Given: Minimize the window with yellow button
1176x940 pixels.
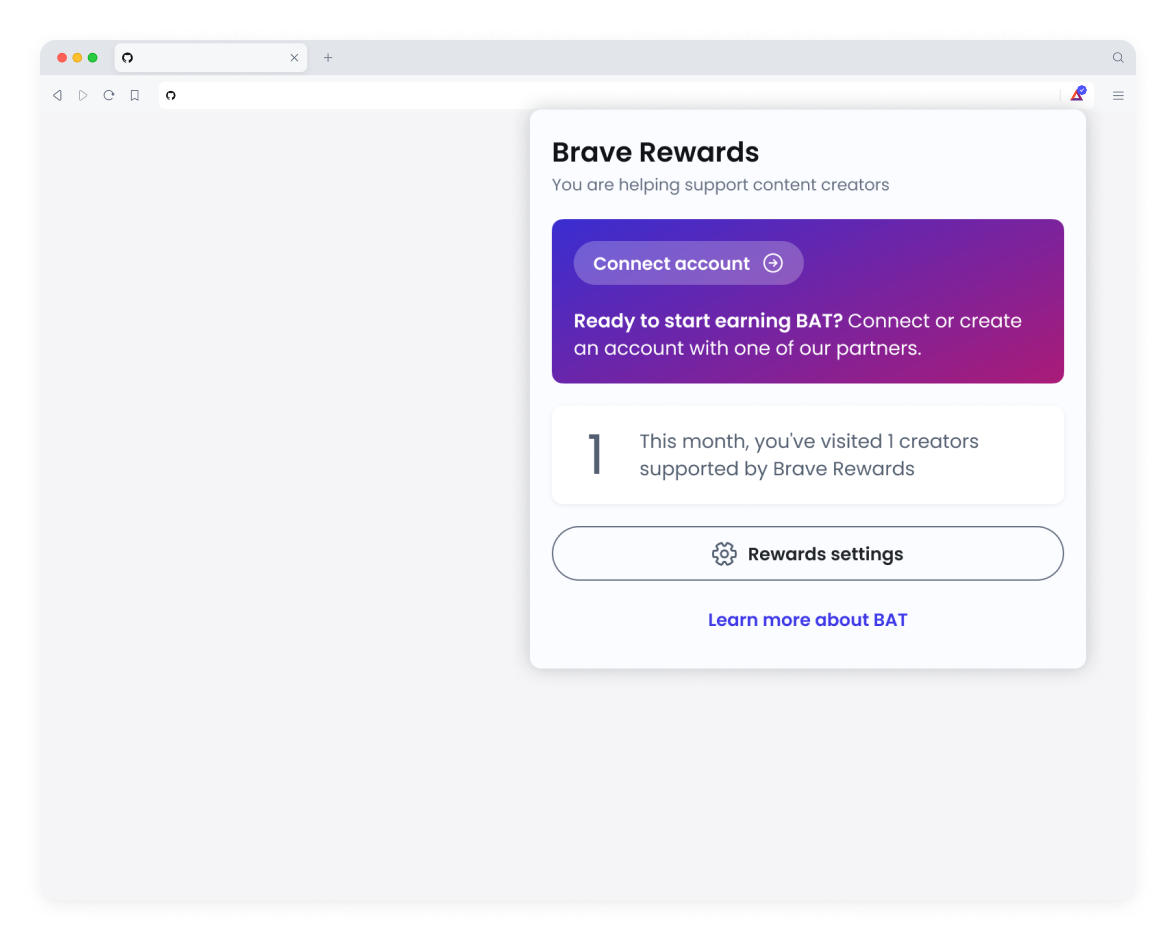Looking at the screenshot, I should [x=77, y=58].
